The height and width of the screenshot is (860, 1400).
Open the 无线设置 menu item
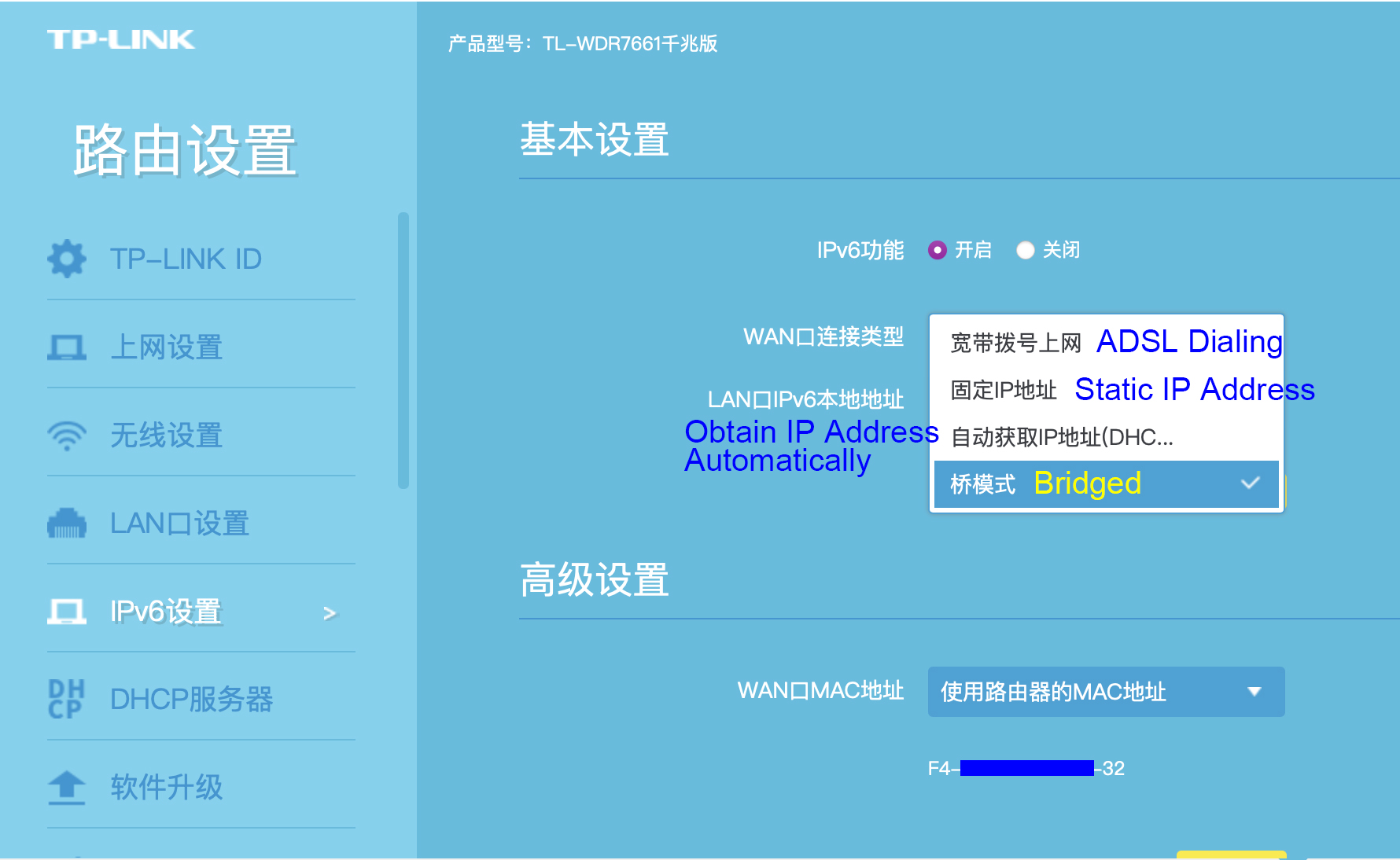(201, 435)
